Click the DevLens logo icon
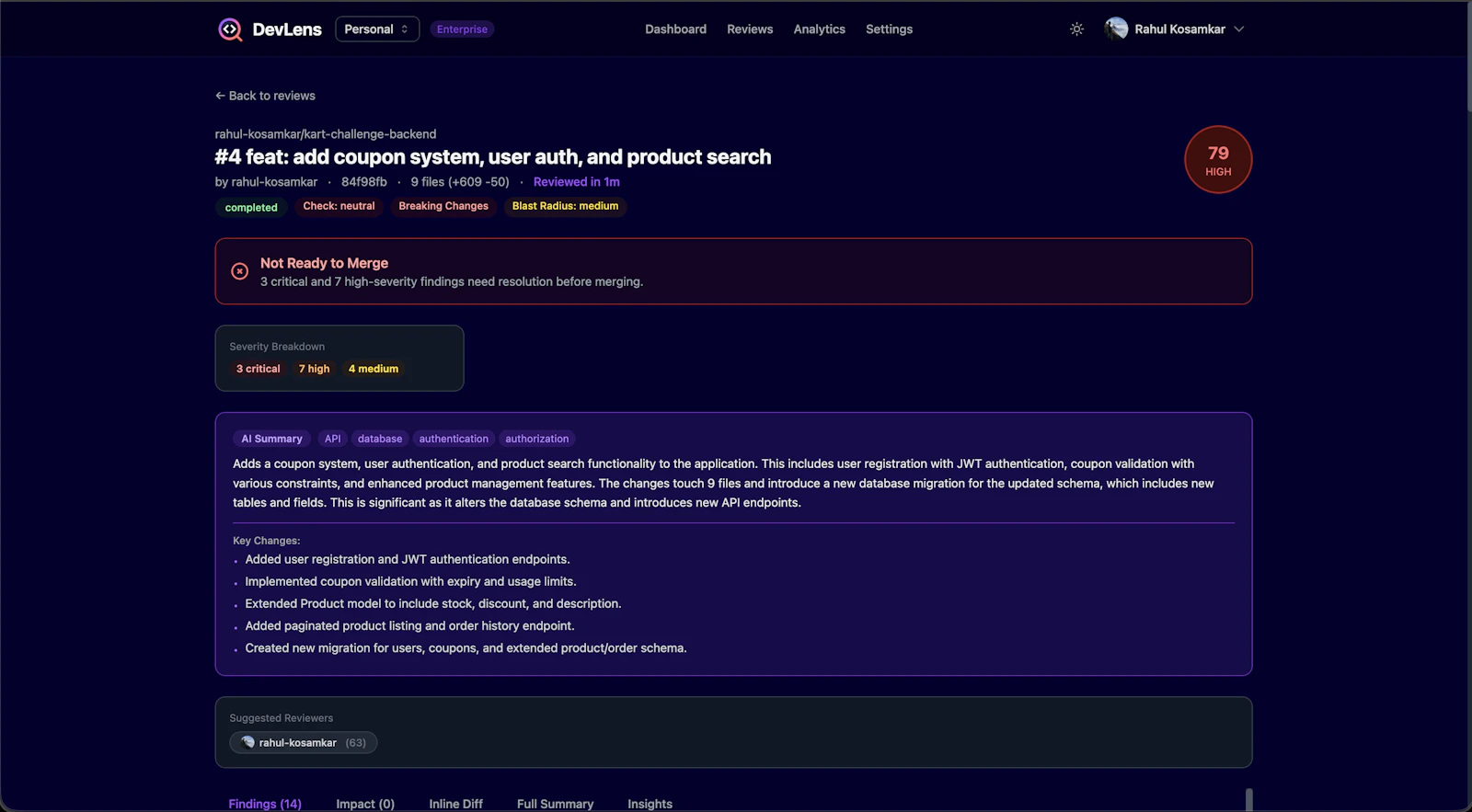The image size is (1472, 812). tap(230, 29)
